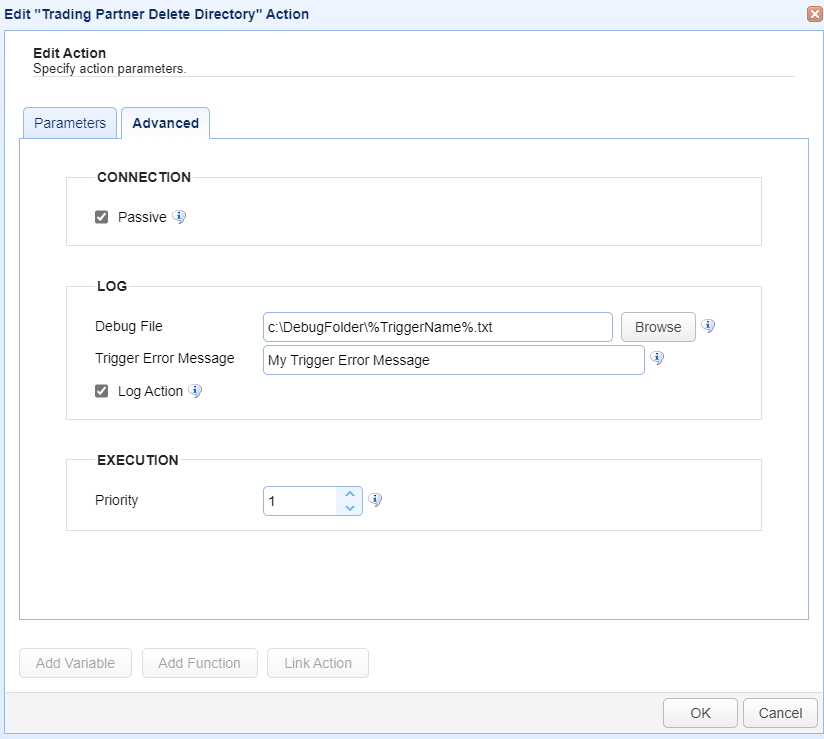The width and height of the screenshot is (824, 739).
Task: Decrease Priority using the down arrow
Action: tap(349, 508)
